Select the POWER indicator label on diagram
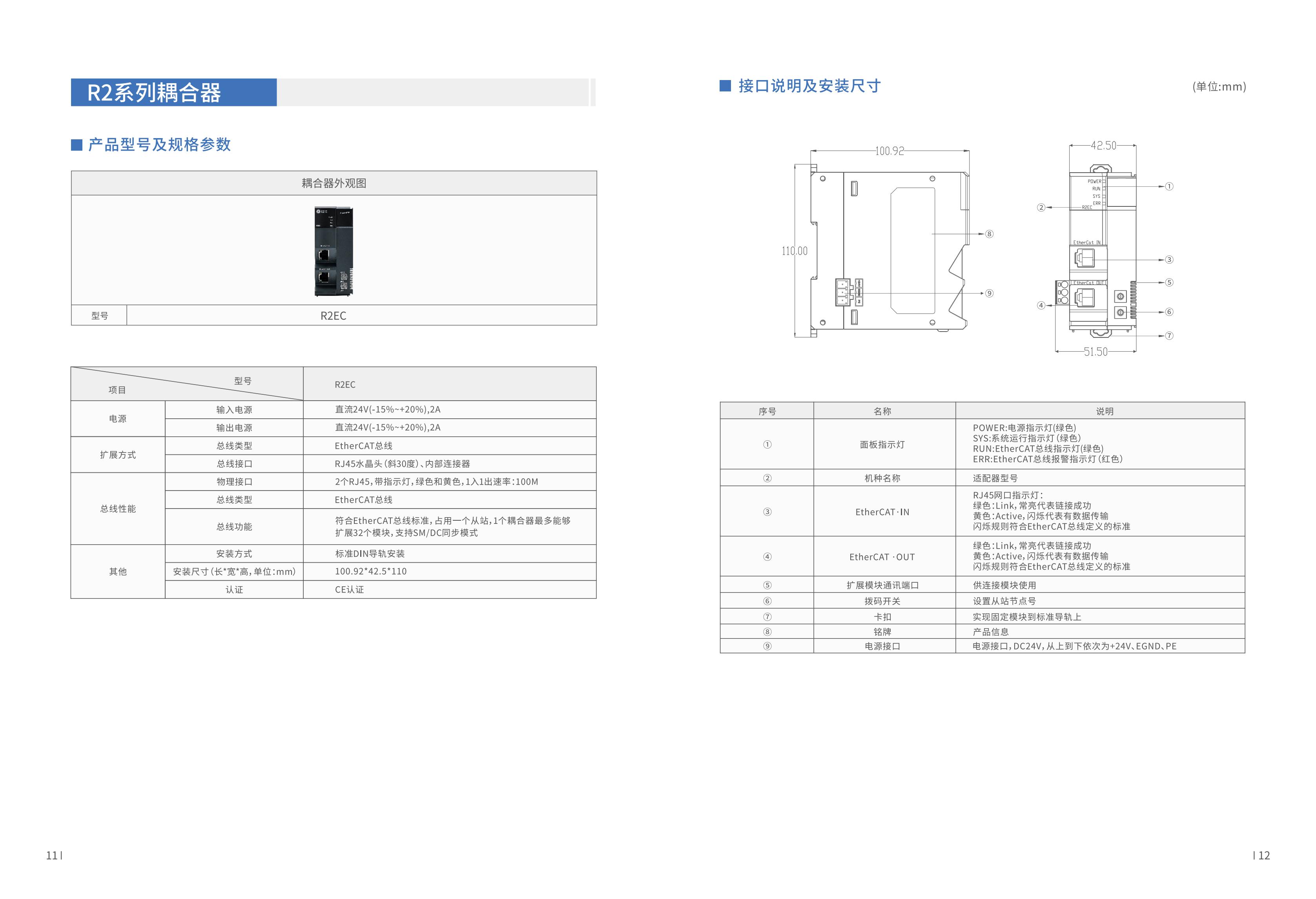This screenshot has width=1316, height=899. pyautogui.click(x=1095, y=181)
